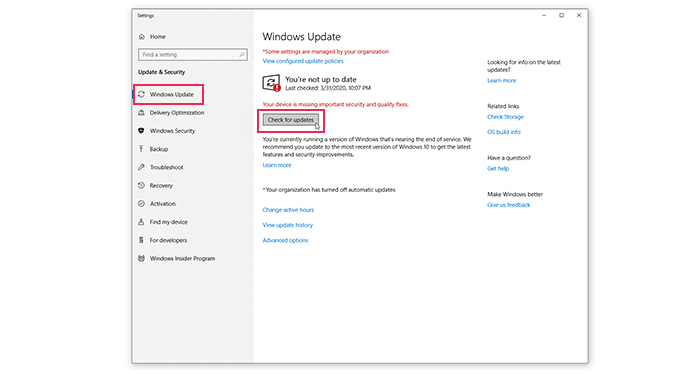This screenshot has width=700, height=374.
Task: Maximize the Settings window
Action: 561,15
